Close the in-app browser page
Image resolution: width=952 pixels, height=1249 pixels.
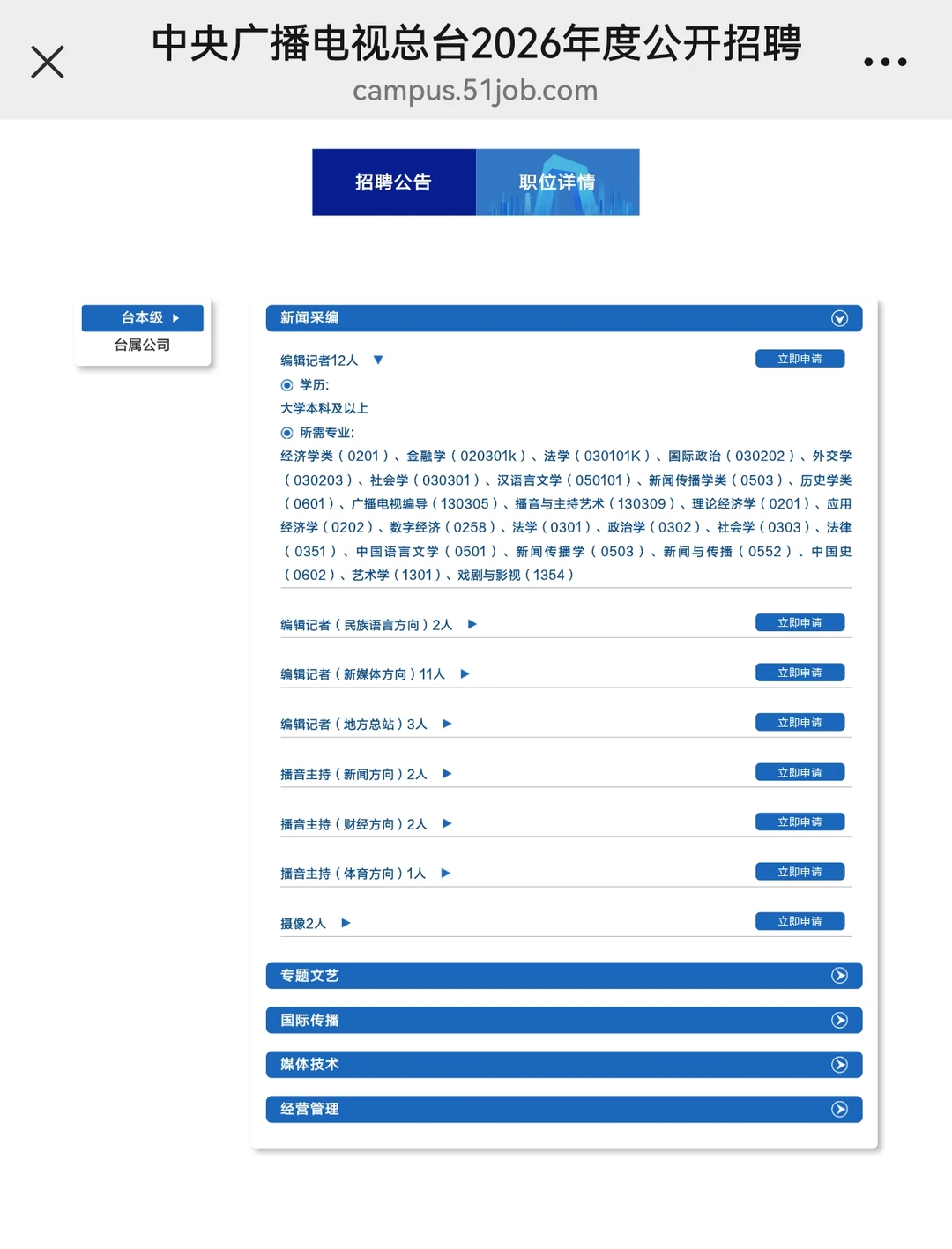pos(48,62)
